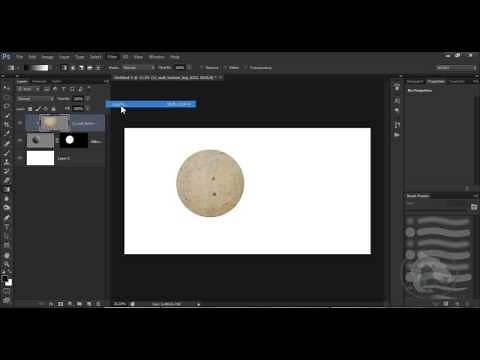Open the status bar info arrow
This screenshot has height=360, width=480.
pyautogui.click(x=199, y=304)
